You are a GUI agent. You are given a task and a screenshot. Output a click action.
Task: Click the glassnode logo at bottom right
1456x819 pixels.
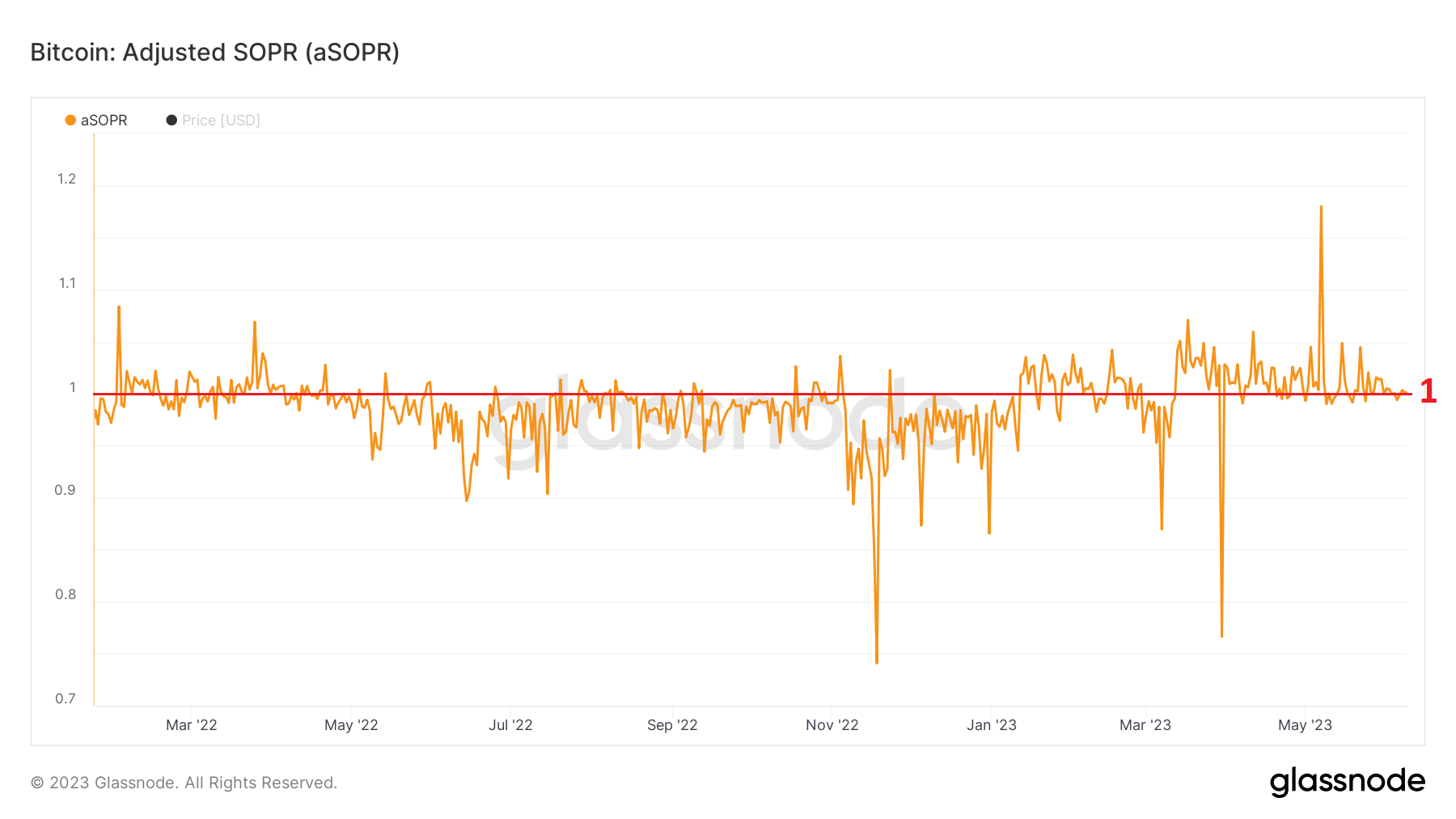click(x=1347, y=782)
